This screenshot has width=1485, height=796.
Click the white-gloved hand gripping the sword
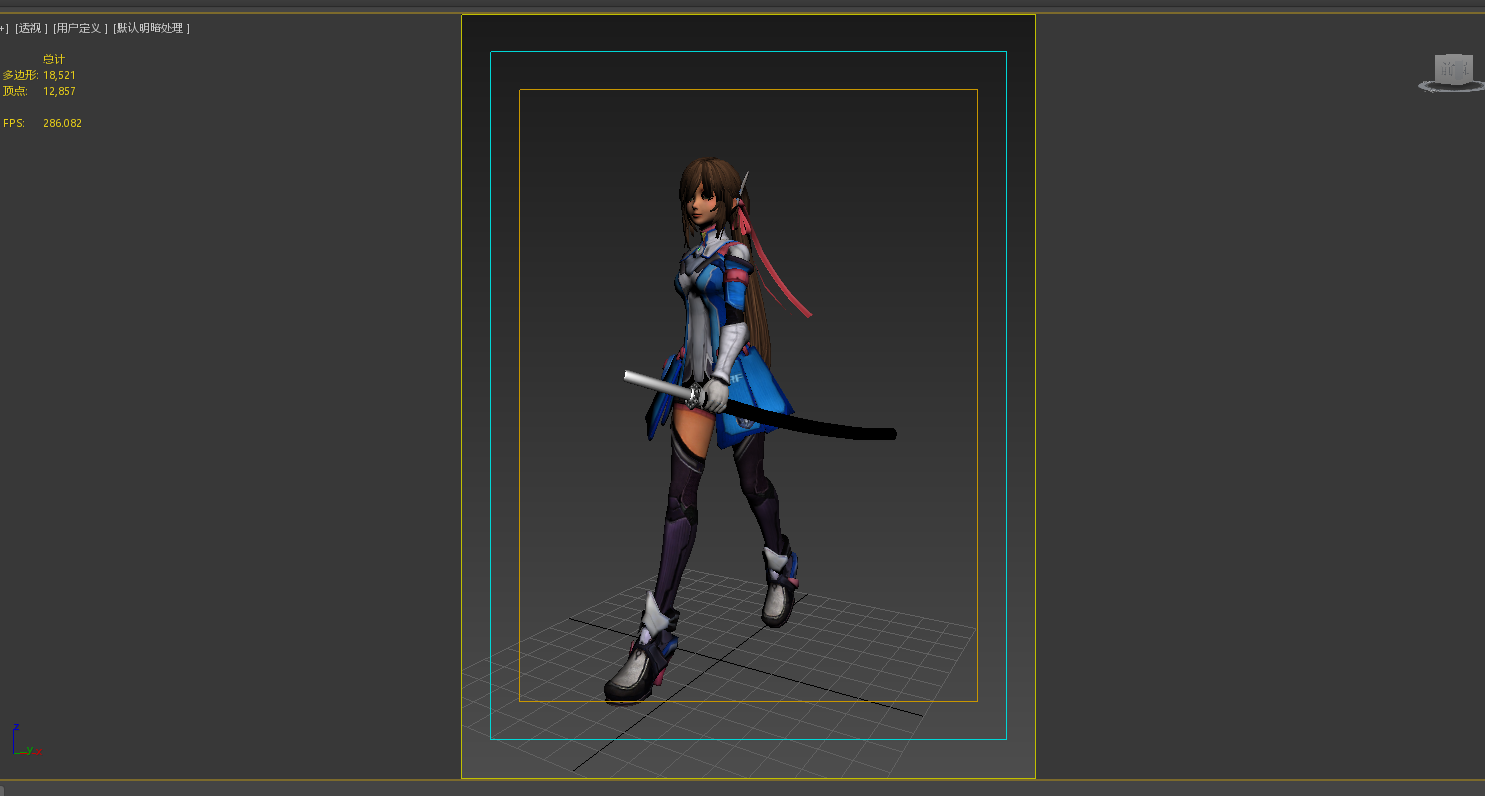(x=713, y=393)
